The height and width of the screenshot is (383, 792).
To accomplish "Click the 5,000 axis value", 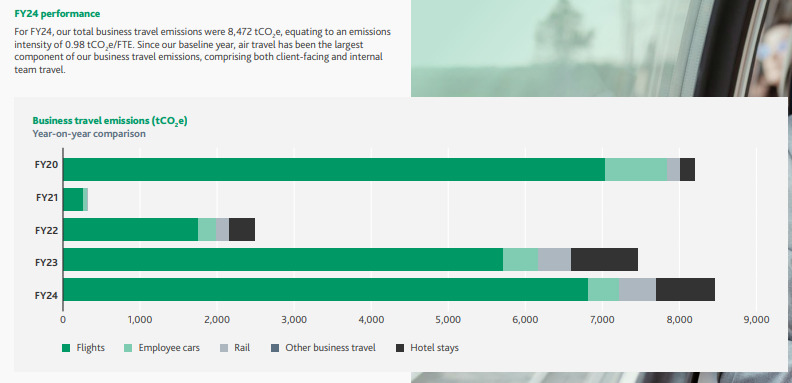I will [448, 319].
